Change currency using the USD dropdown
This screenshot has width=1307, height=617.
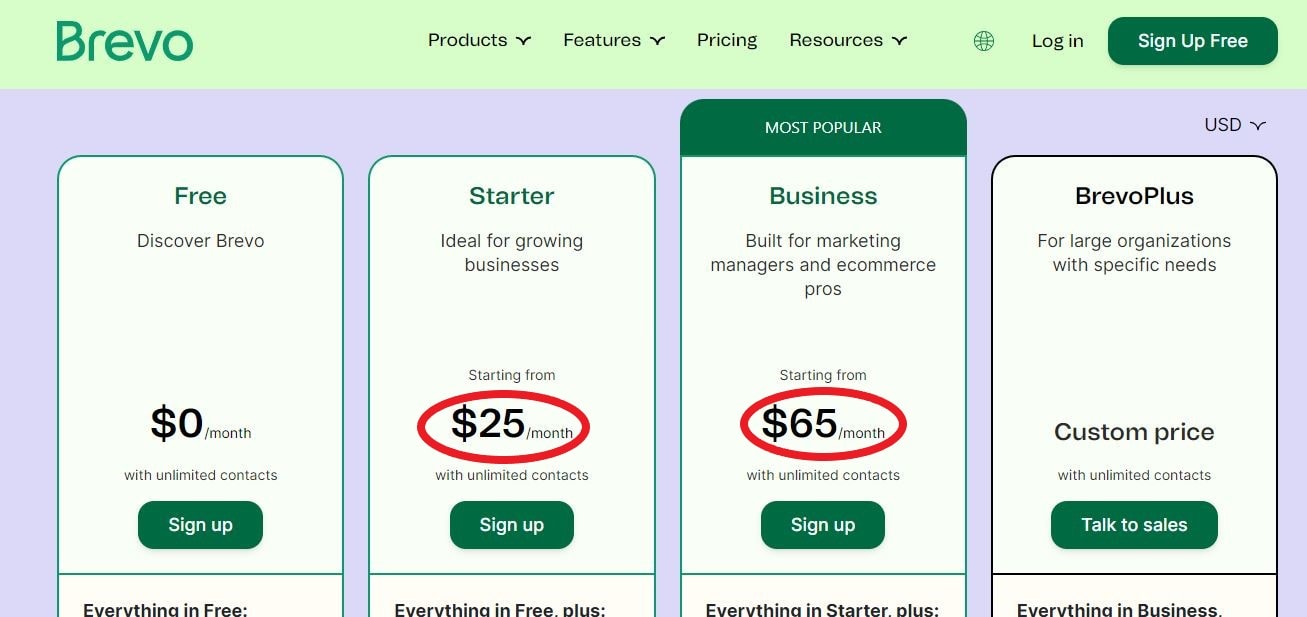point(1233,124)
